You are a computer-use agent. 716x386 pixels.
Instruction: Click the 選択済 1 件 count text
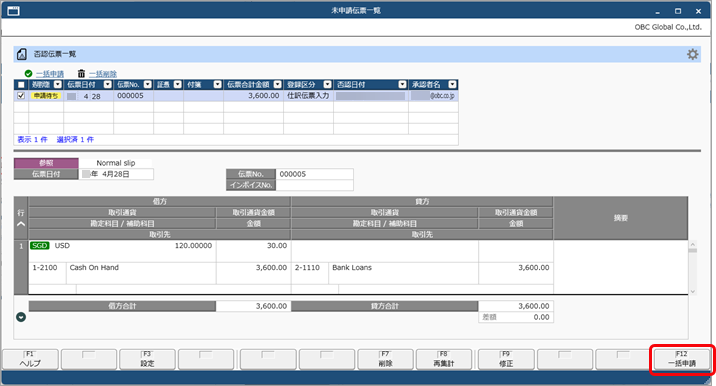(75, 139)
